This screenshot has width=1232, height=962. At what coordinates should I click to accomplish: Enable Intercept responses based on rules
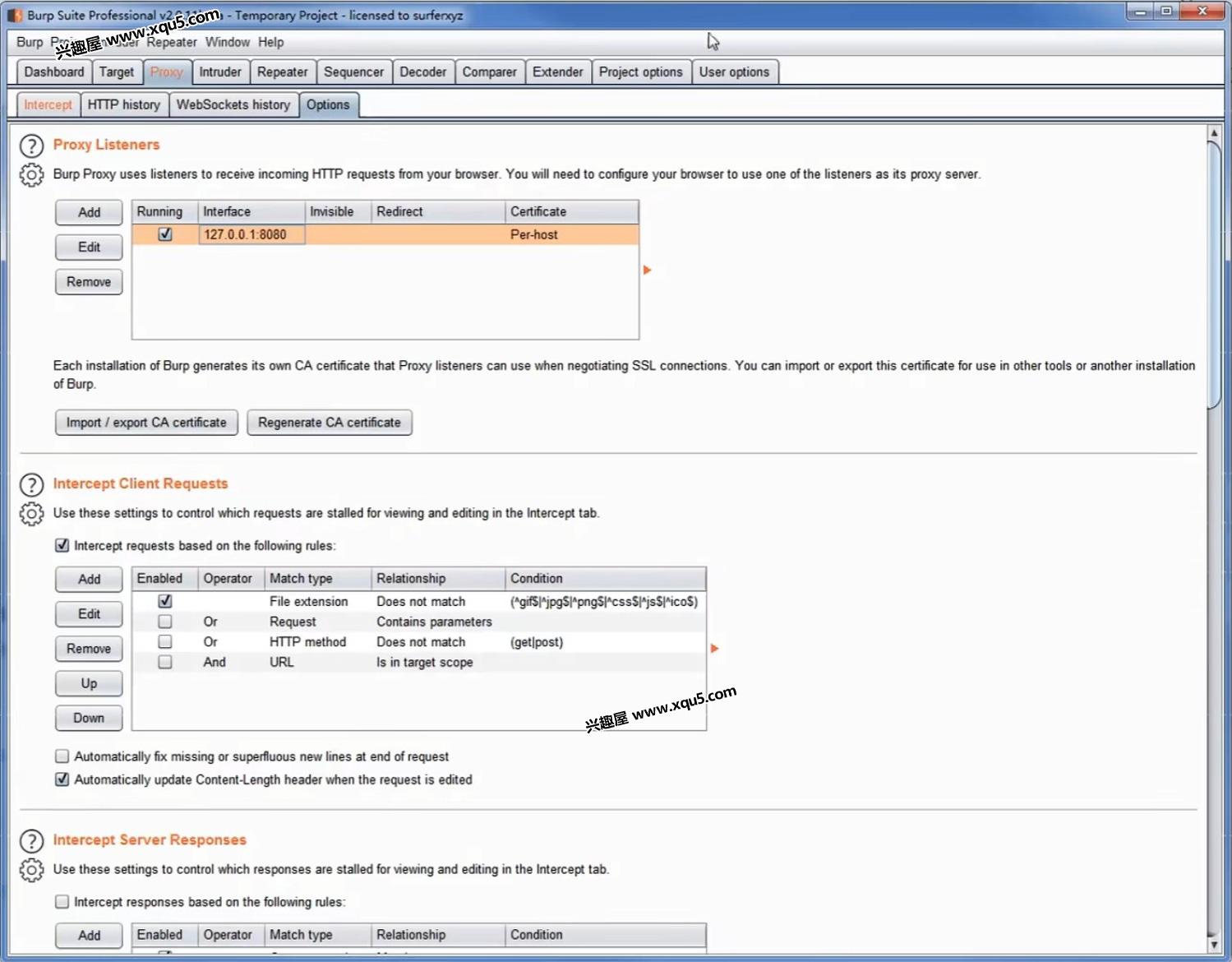[62, 901]
